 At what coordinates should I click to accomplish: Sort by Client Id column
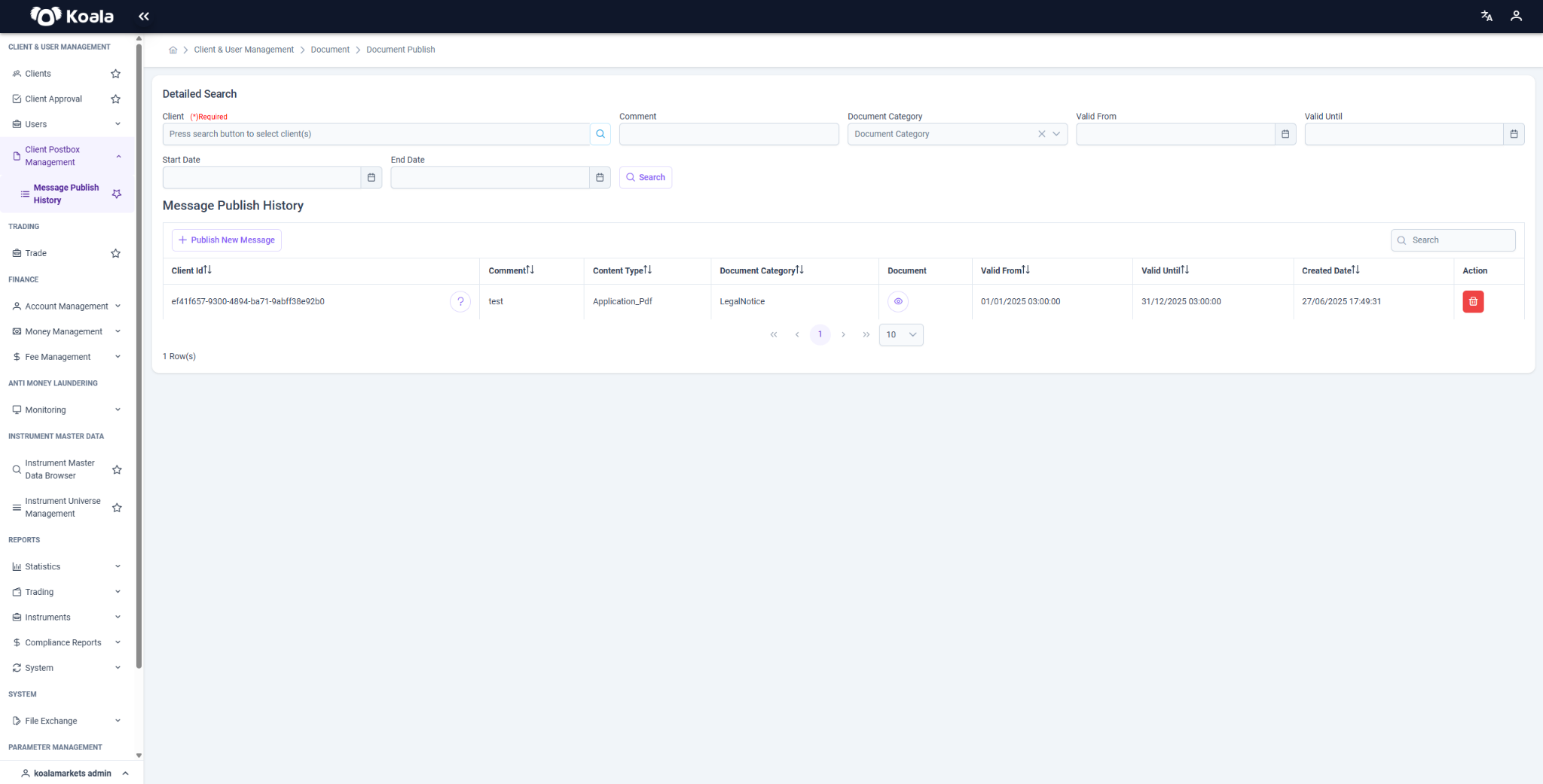tap(207, 270)
